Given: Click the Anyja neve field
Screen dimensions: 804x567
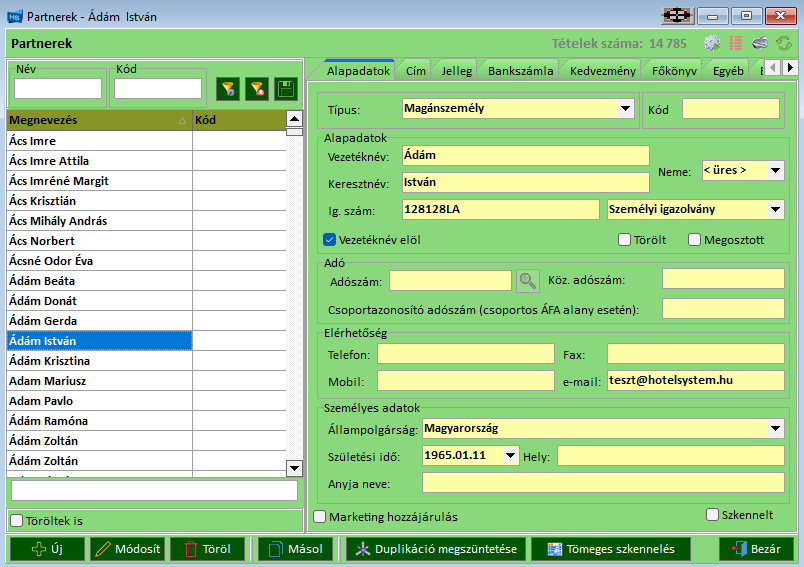Looking at the screenshot, I should [x=603, y=483].
